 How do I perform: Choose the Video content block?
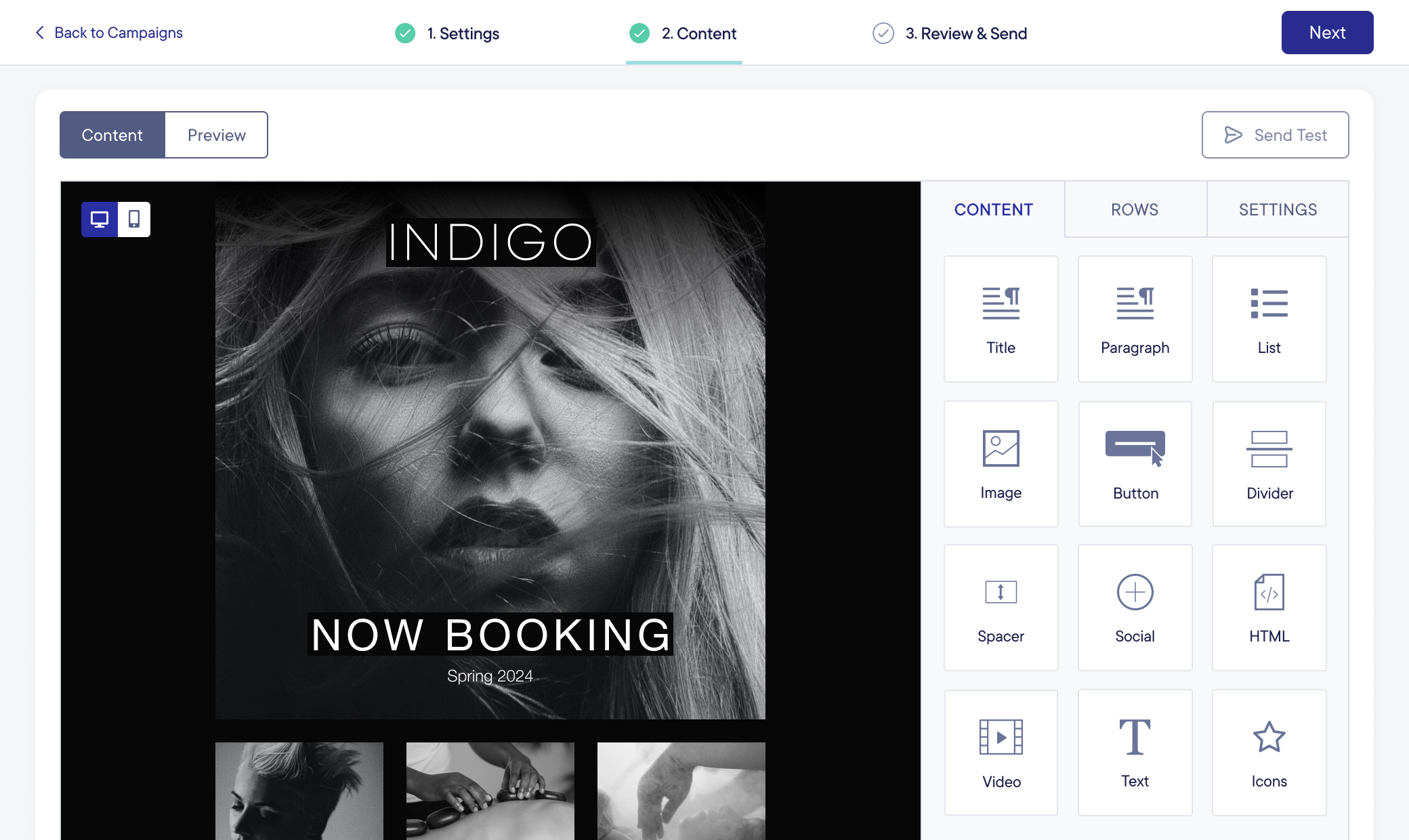[x=1001, y=752]
